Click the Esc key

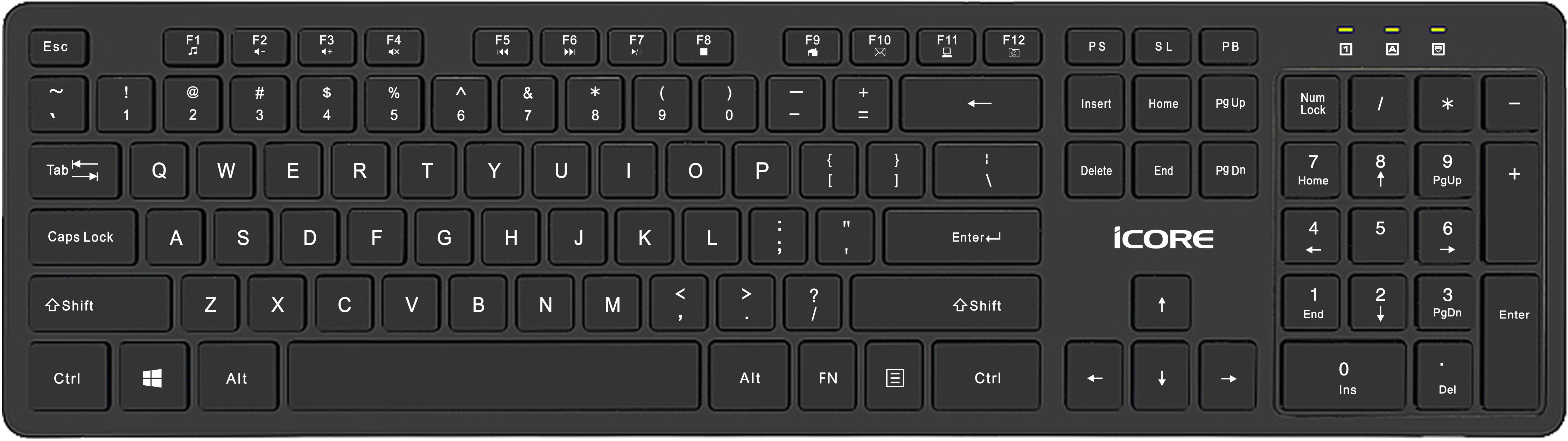[58, 47]
